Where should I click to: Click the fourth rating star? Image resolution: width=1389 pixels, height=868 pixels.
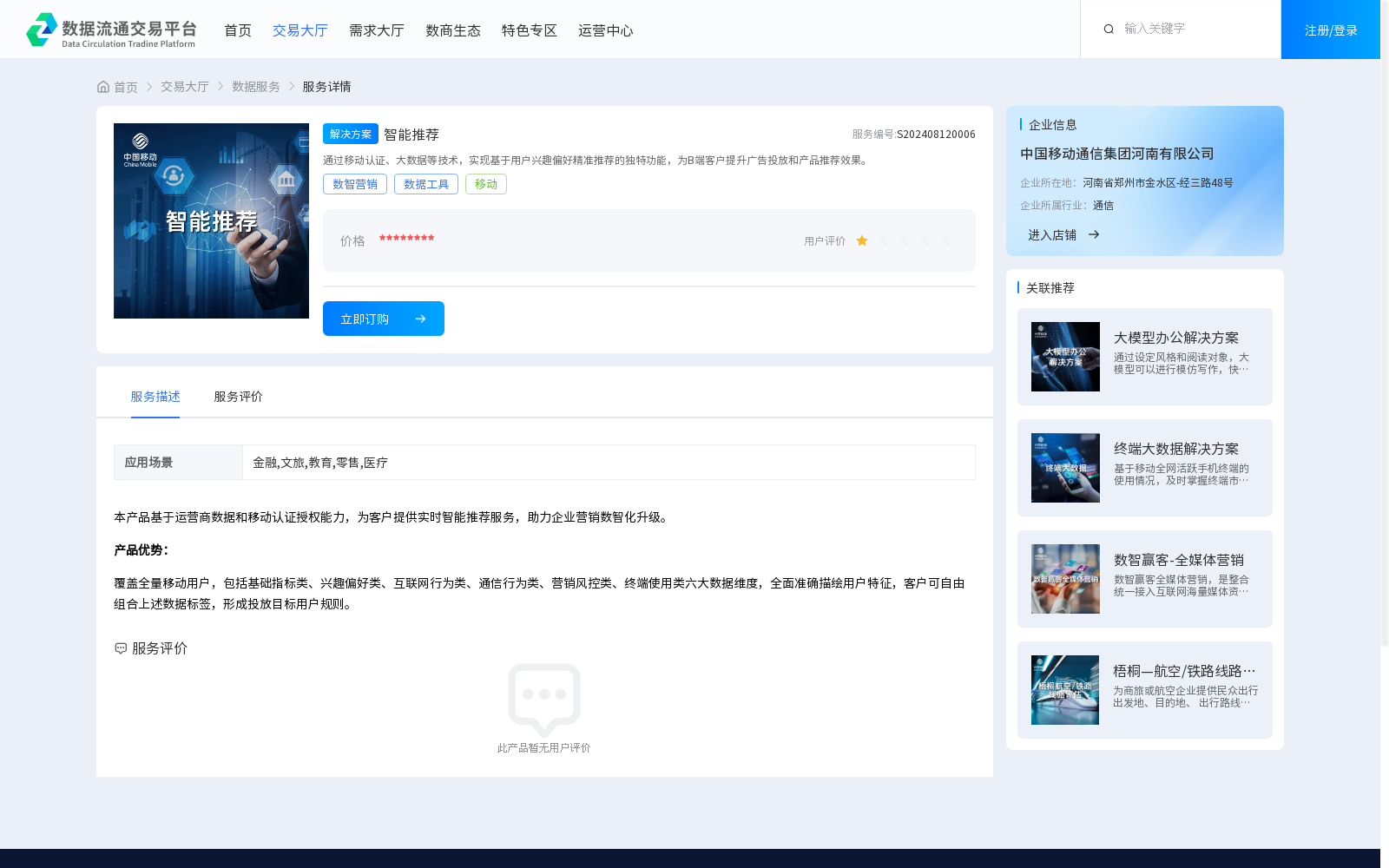(925, 240)
